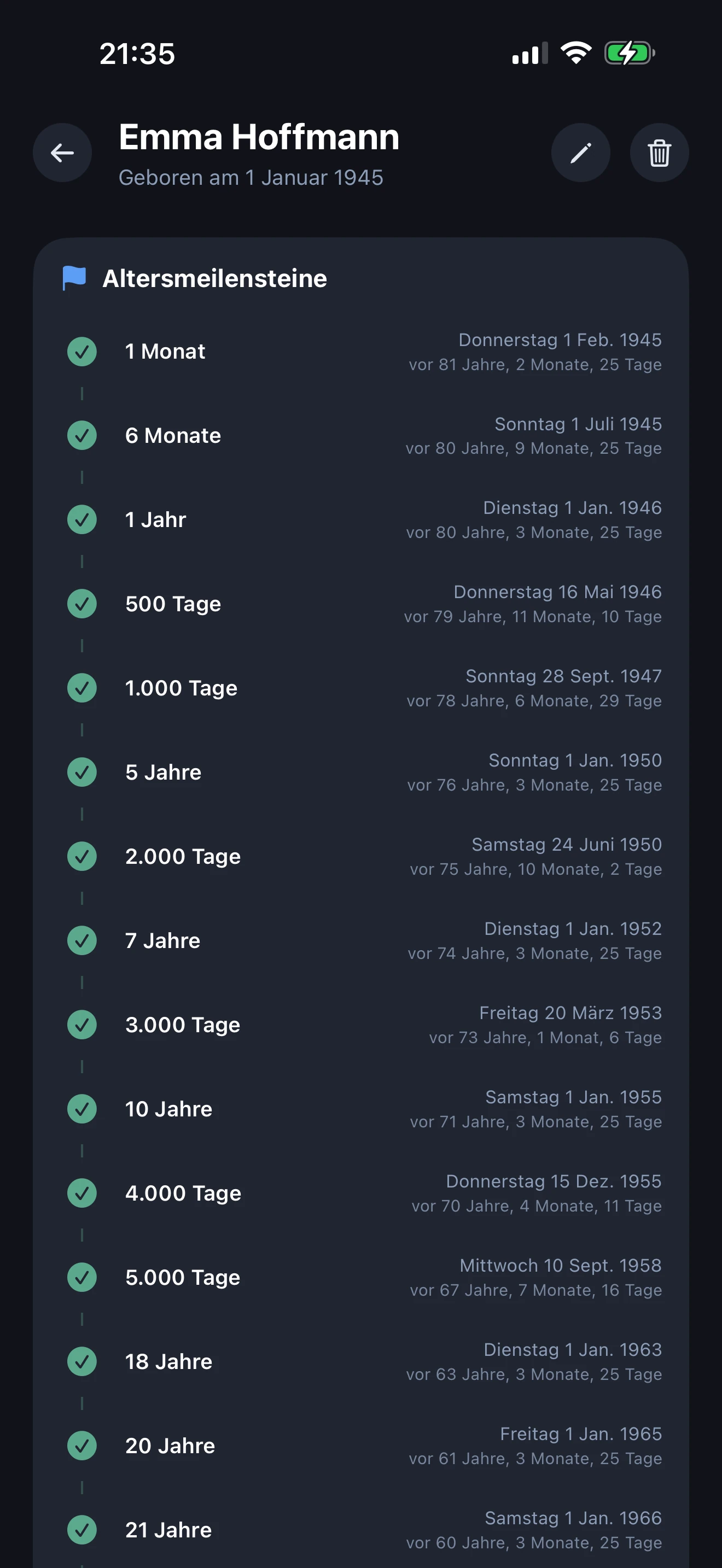Select the 4.000 Tage milestone label
722x1568 pixels.
click(x=183, y=1193)
